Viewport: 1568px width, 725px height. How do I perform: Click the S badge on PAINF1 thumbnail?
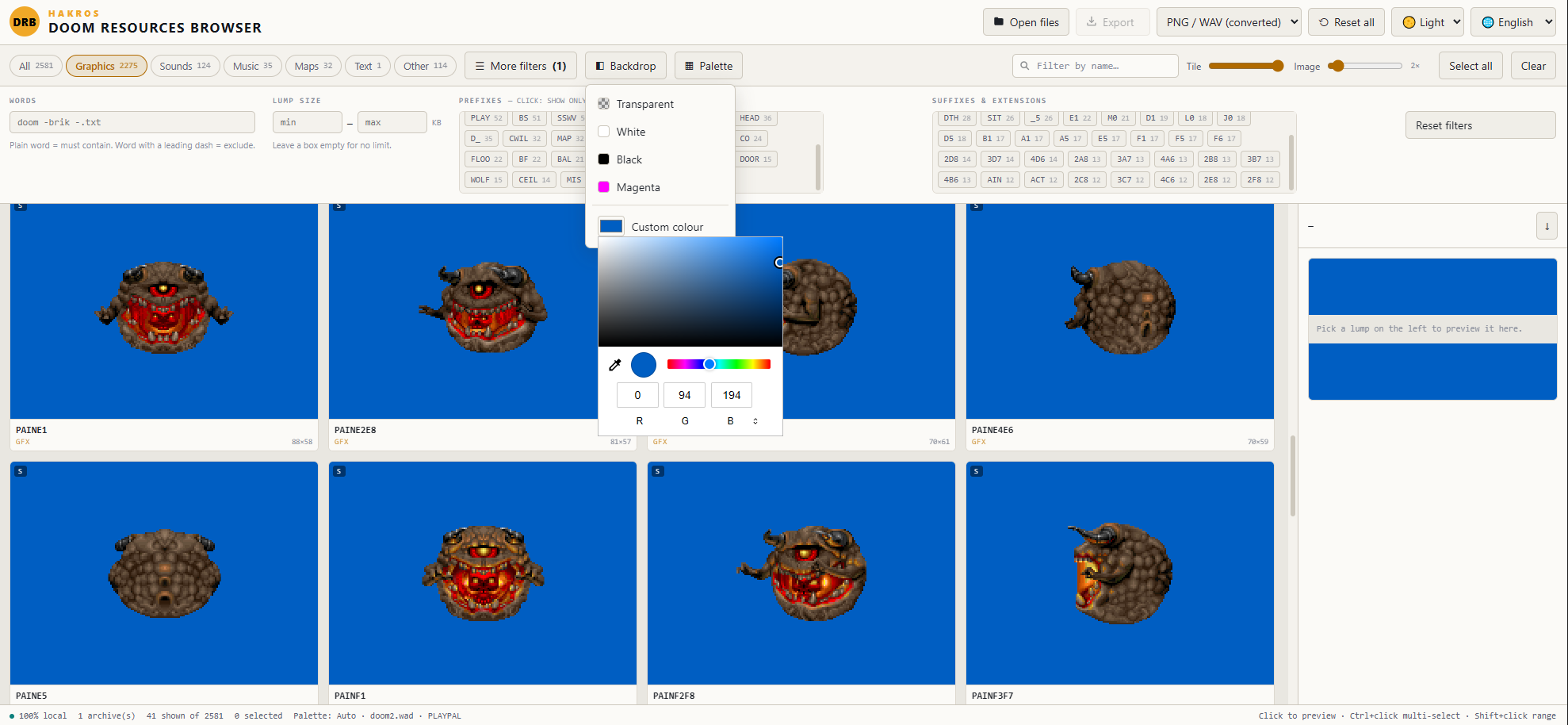pos(339,471)
